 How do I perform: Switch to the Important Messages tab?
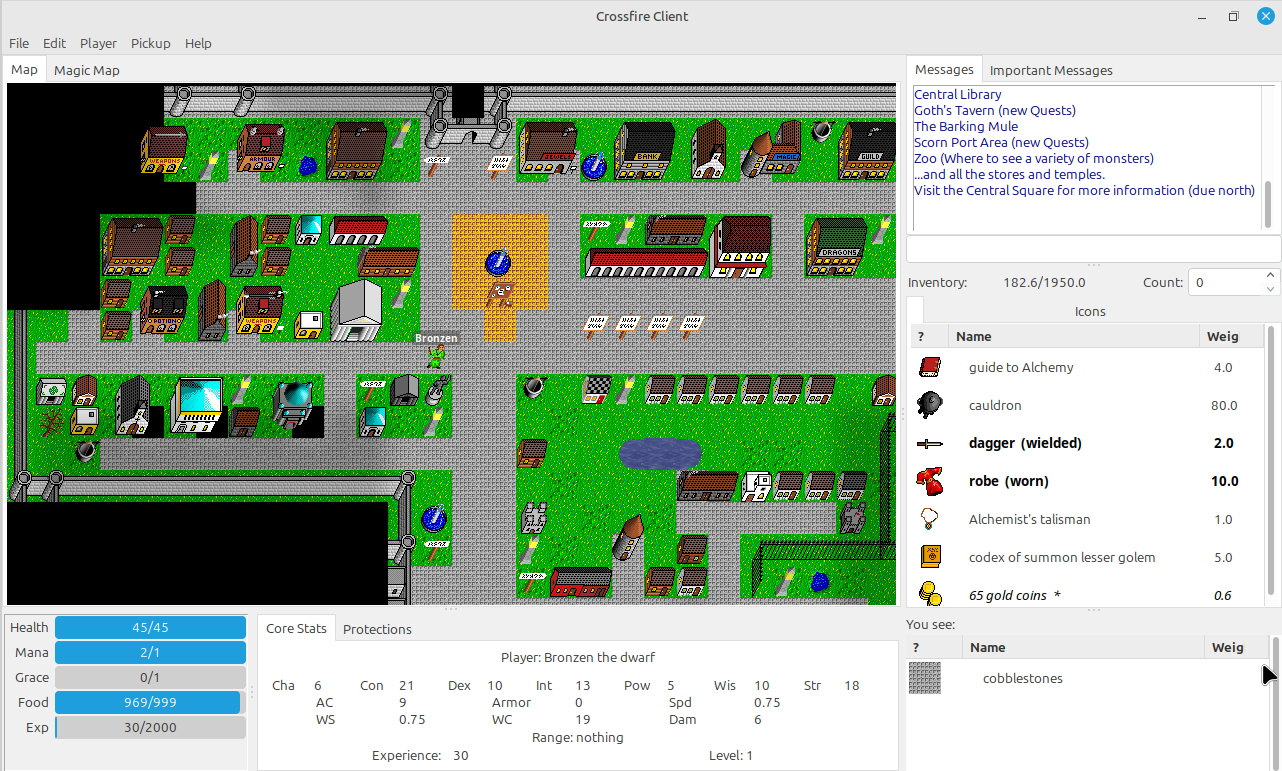[x=1051, y=70]
